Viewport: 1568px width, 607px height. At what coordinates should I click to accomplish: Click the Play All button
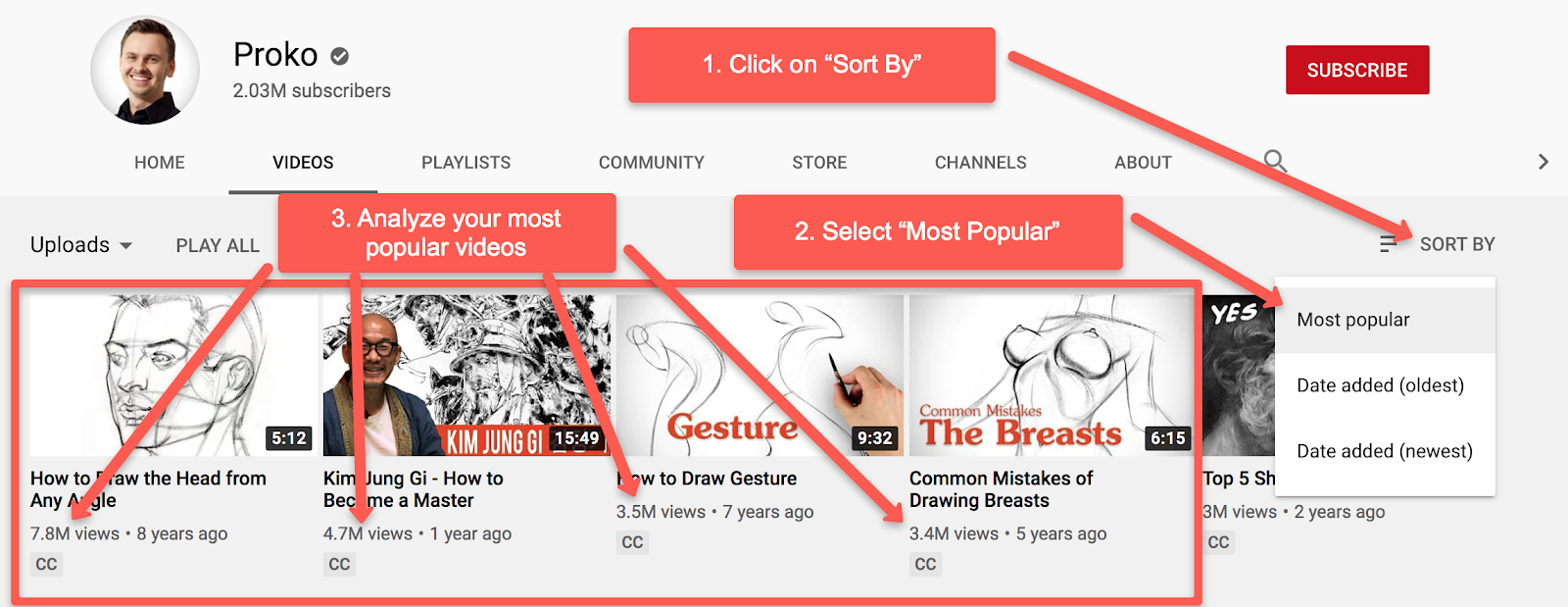(x=218, y=245)
